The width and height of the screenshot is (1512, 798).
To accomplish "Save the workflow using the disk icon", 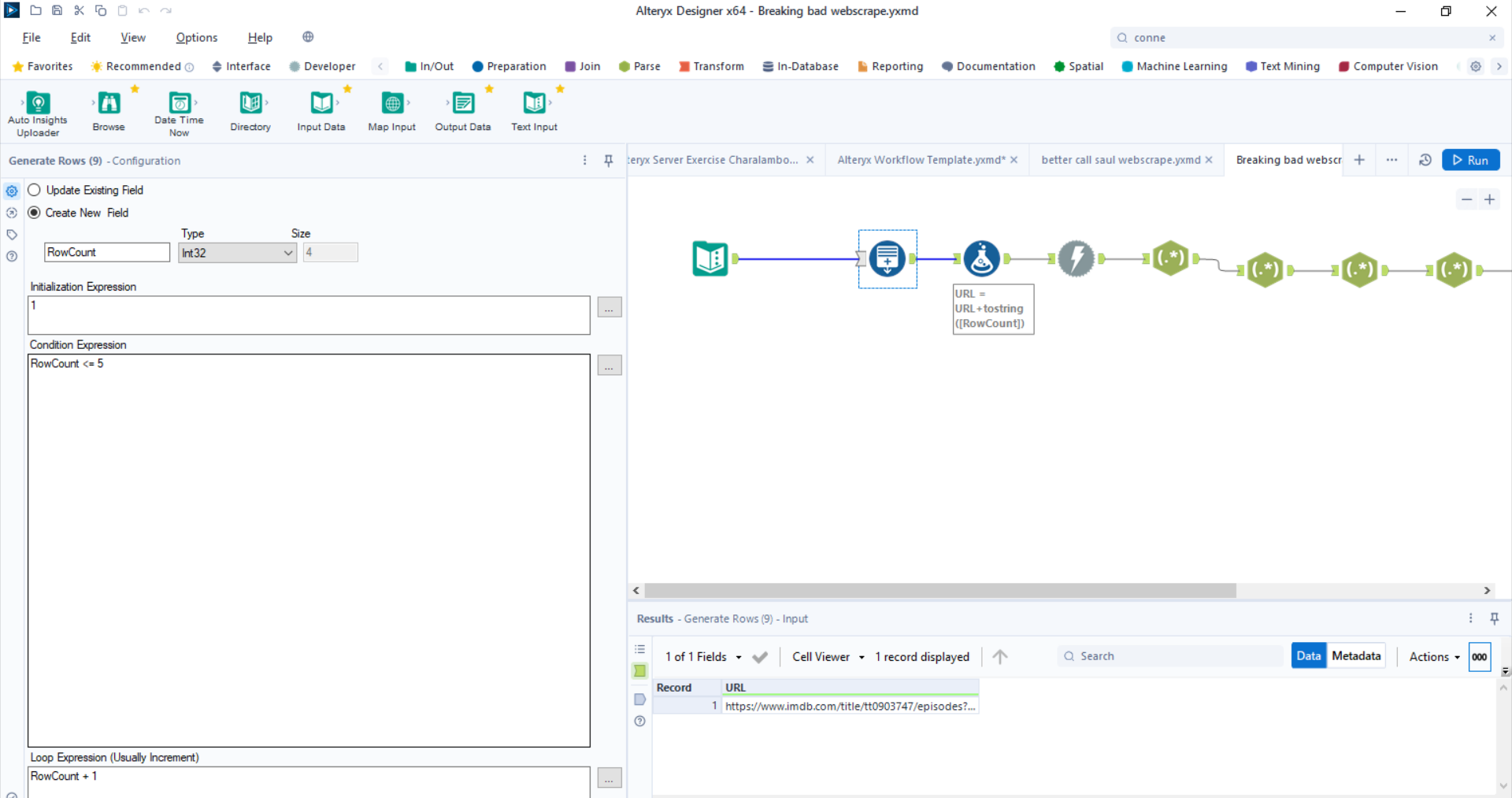I will click(x=57, y=10).
